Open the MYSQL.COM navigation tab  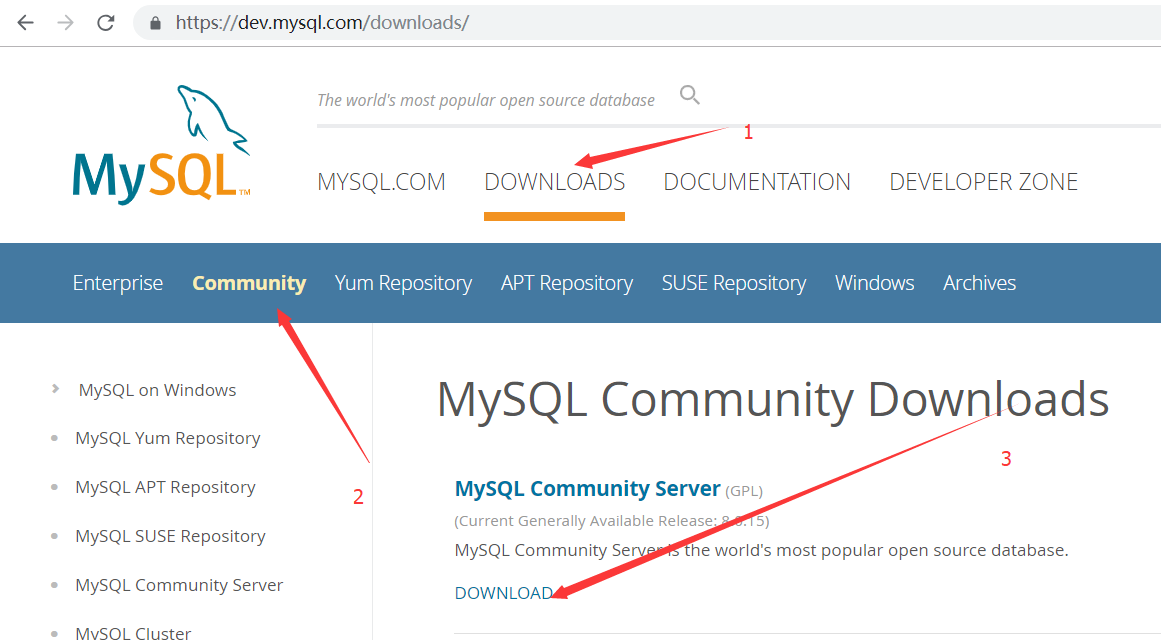tap(381, 182)
